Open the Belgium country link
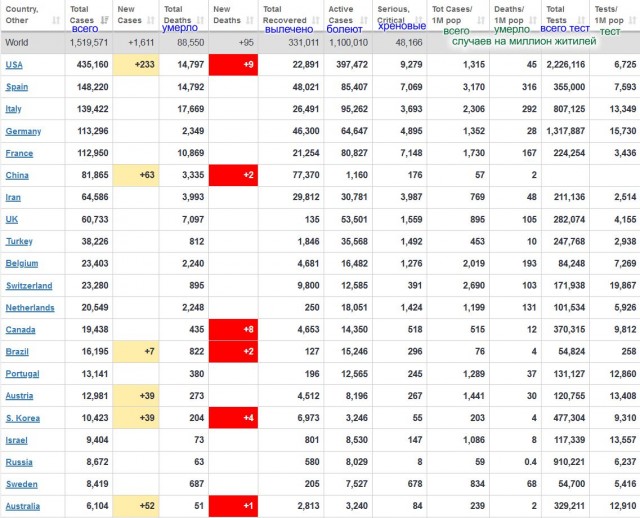 click(22, 264)
